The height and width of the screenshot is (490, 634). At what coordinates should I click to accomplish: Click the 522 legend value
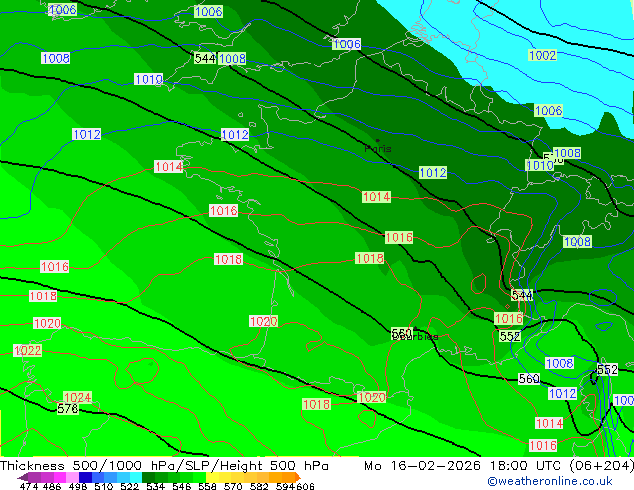click(x=129, y=486)
